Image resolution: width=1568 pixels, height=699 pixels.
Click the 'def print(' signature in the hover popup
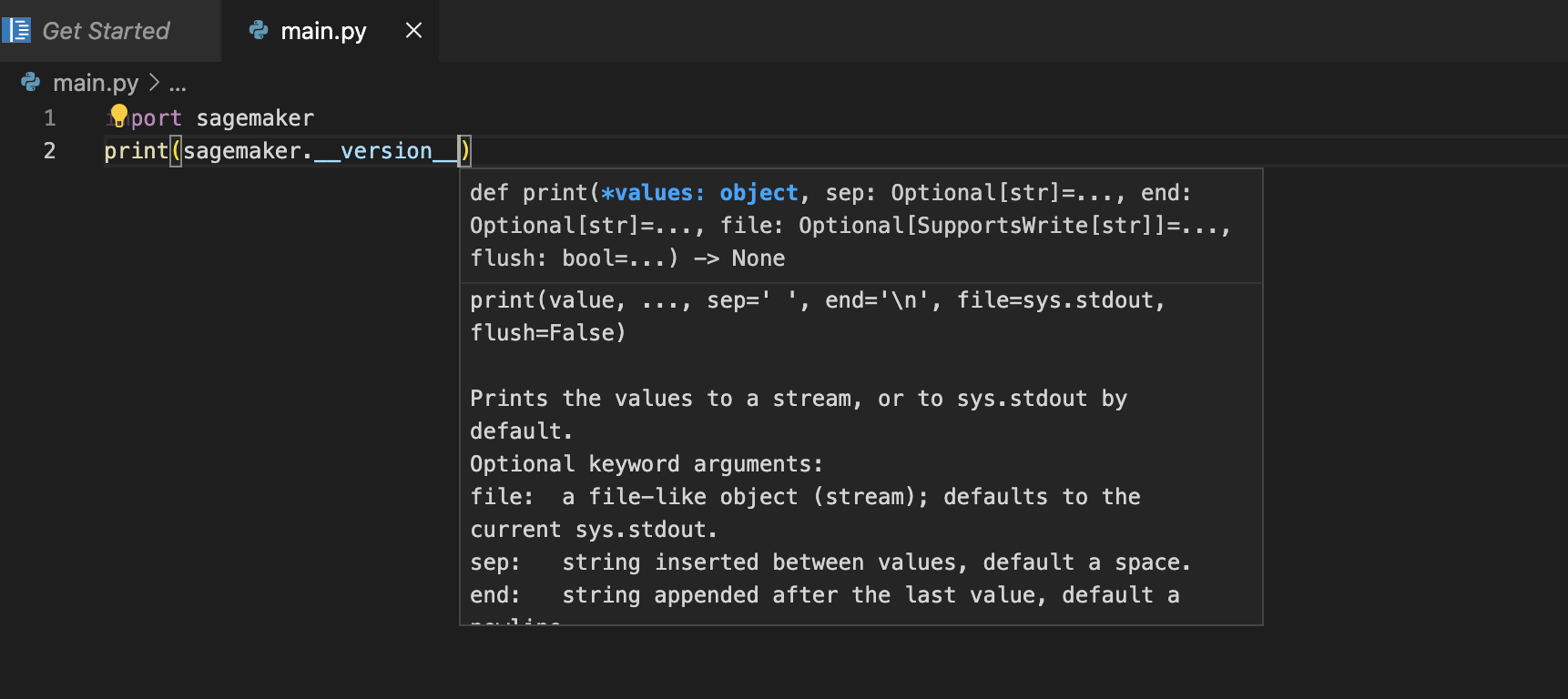(x=535, y=193)
